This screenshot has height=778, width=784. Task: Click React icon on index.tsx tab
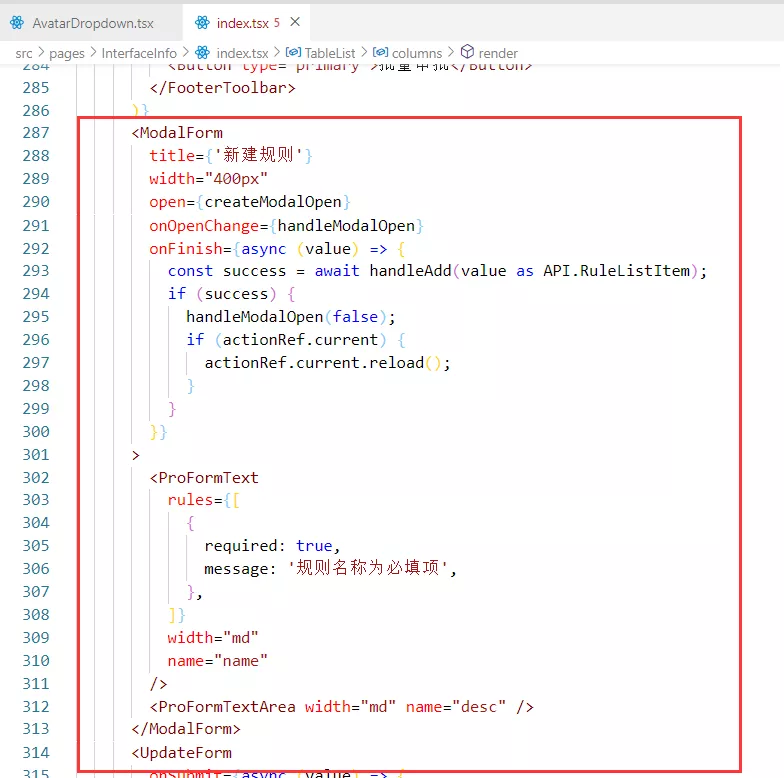tap(202, 23)
